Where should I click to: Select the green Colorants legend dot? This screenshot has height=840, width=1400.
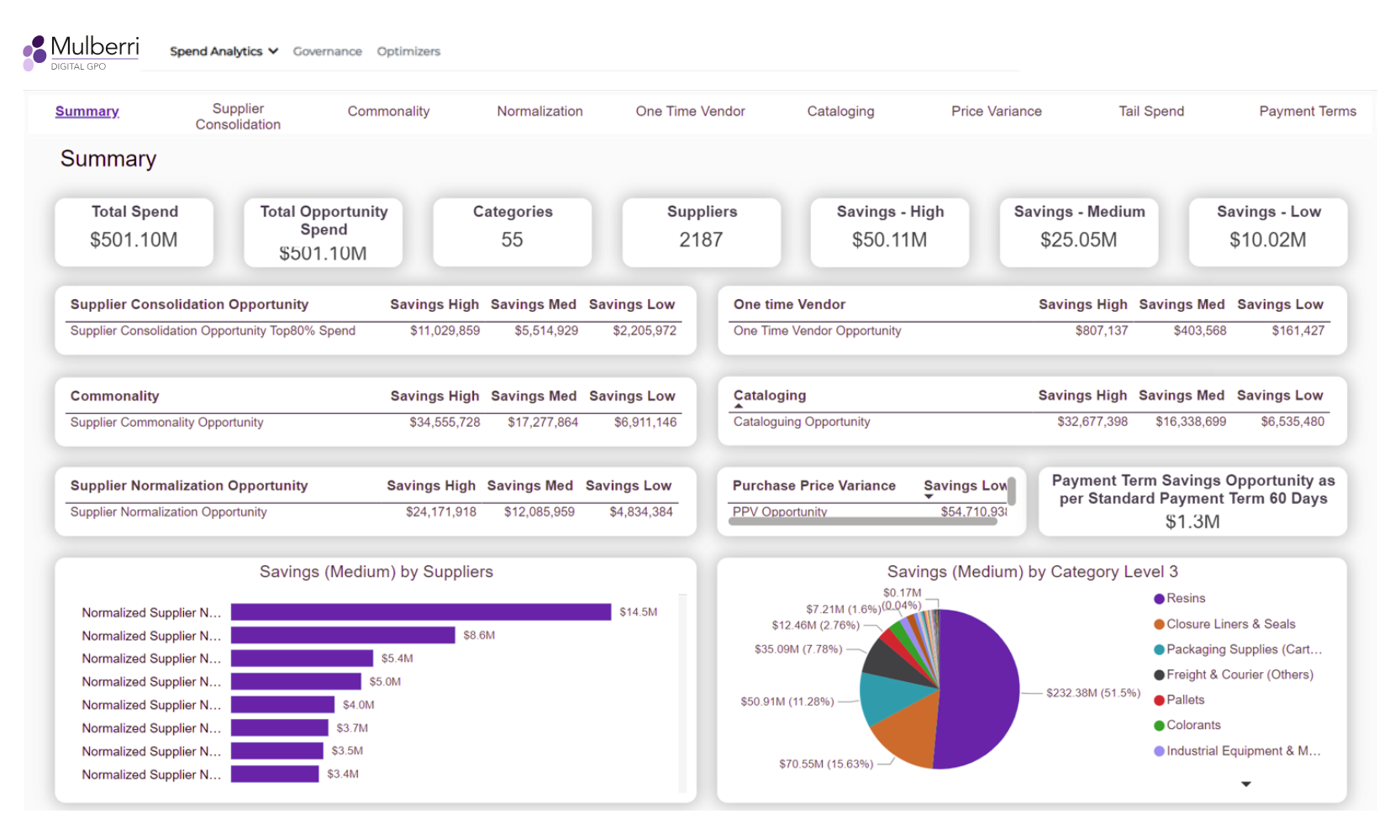coord(1159,726)
